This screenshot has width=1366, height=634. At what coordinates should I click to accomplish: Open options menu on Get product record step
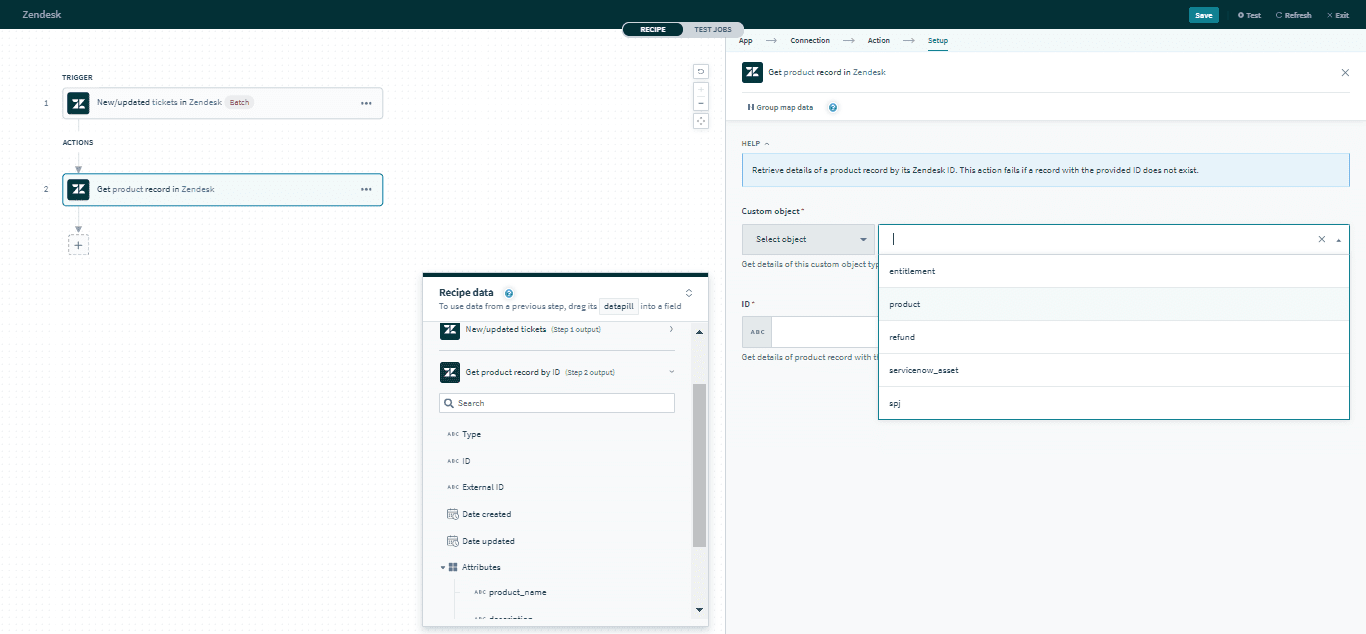click(x=368, y=189)
